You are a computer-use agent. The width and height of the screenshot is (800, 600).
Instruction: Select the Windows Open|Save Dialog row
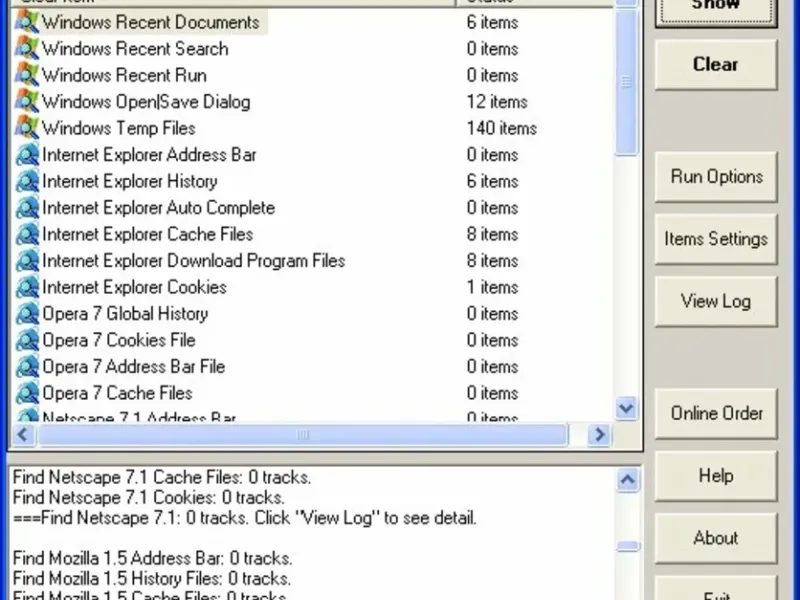[x=312, y=102]
